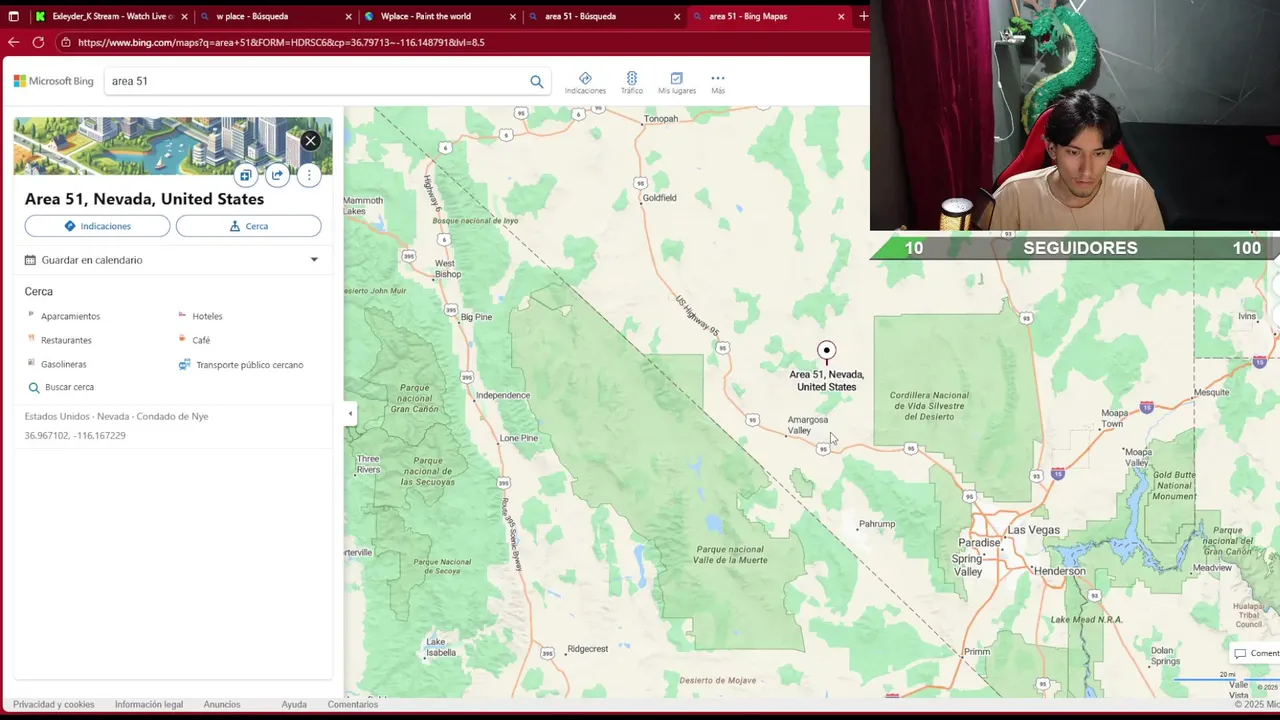Click the browser address bar URL
Screen dimensions: 1280x720
point(281,43)
